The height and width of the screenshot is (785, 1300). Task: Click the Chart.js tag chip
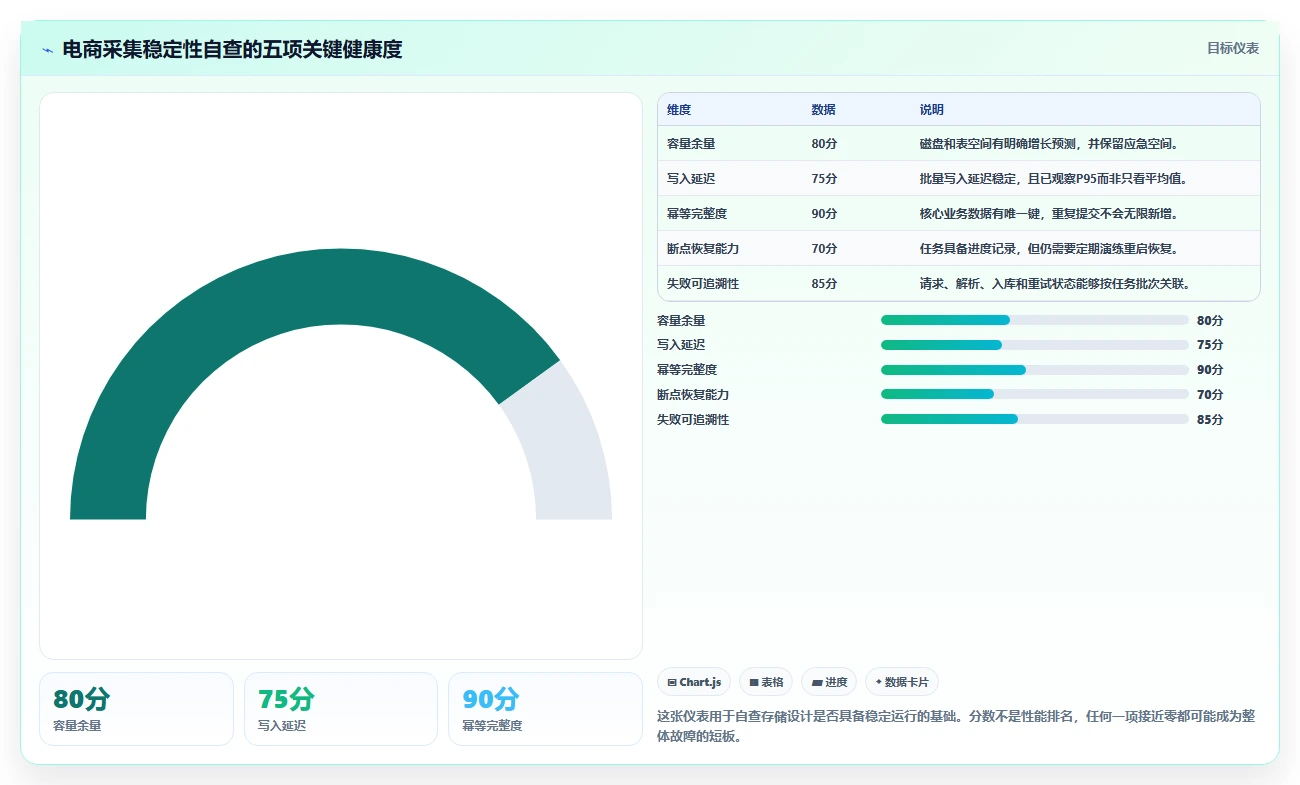click(694, 682)
